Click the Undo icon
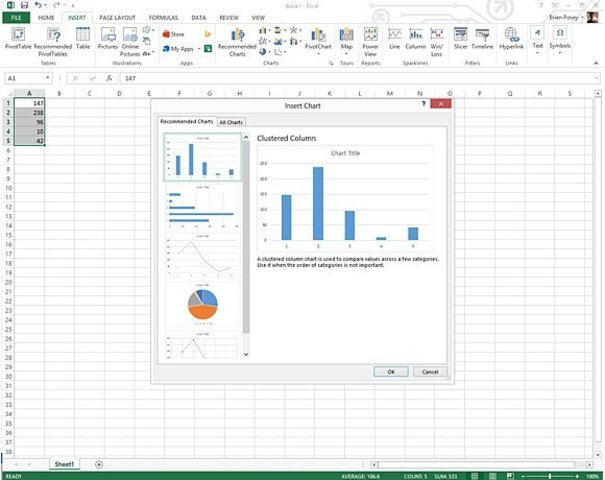 38,5
